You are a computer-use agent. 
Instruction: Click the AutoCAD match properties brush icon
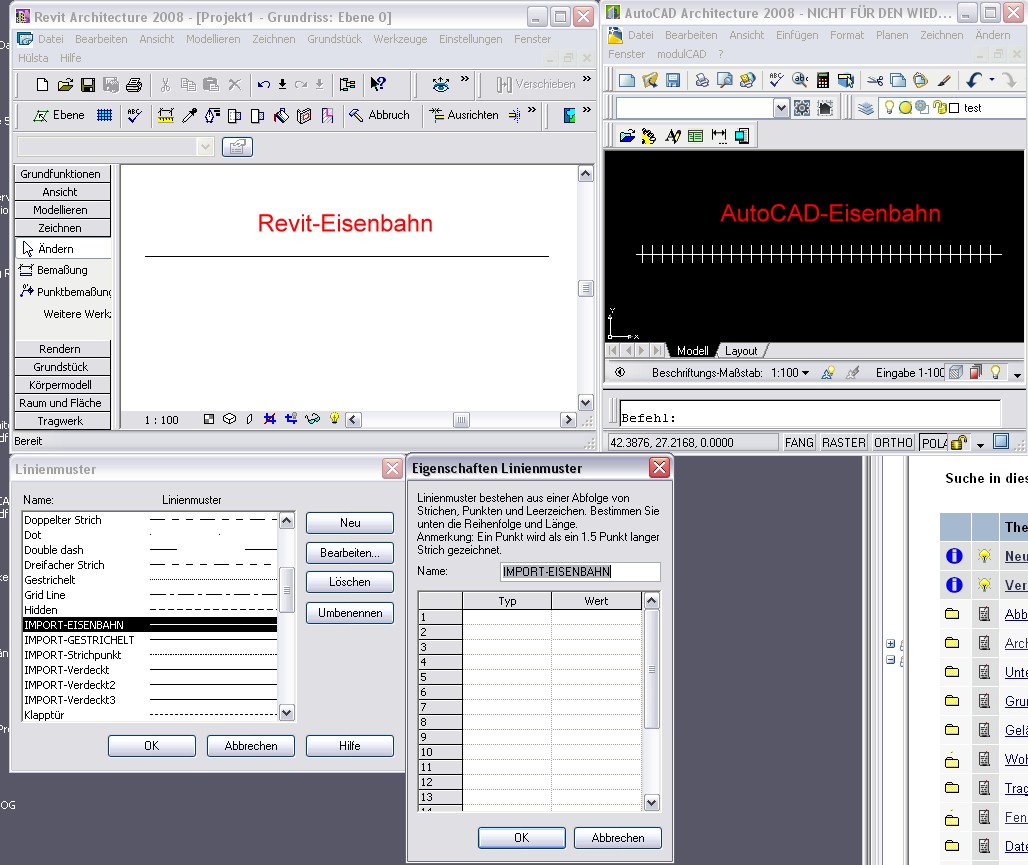[x=944, y=80]
